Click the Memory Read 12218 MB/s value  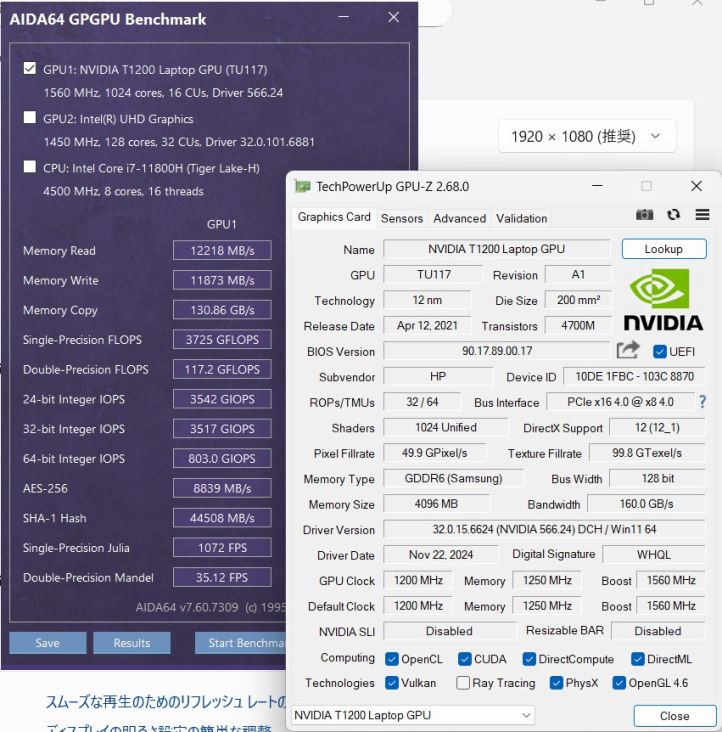222,250
